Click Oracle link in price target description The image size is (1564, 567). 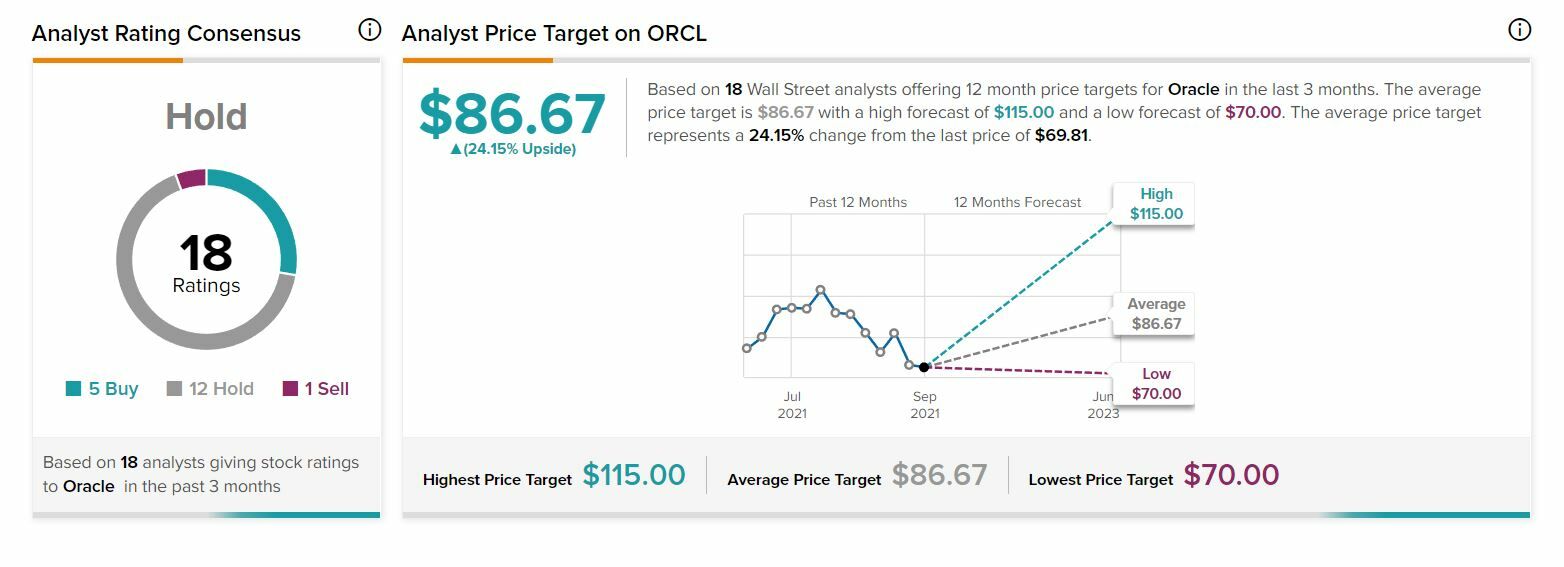pos(1193,90)
